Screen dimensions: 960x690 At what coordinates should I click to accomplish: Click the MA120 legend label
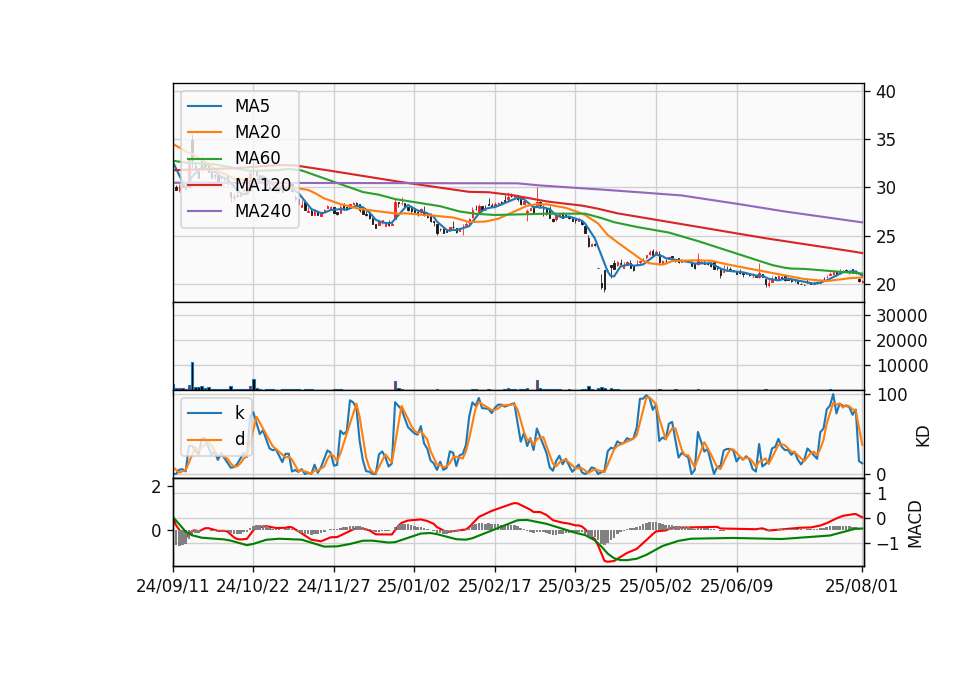pos(263,184)
